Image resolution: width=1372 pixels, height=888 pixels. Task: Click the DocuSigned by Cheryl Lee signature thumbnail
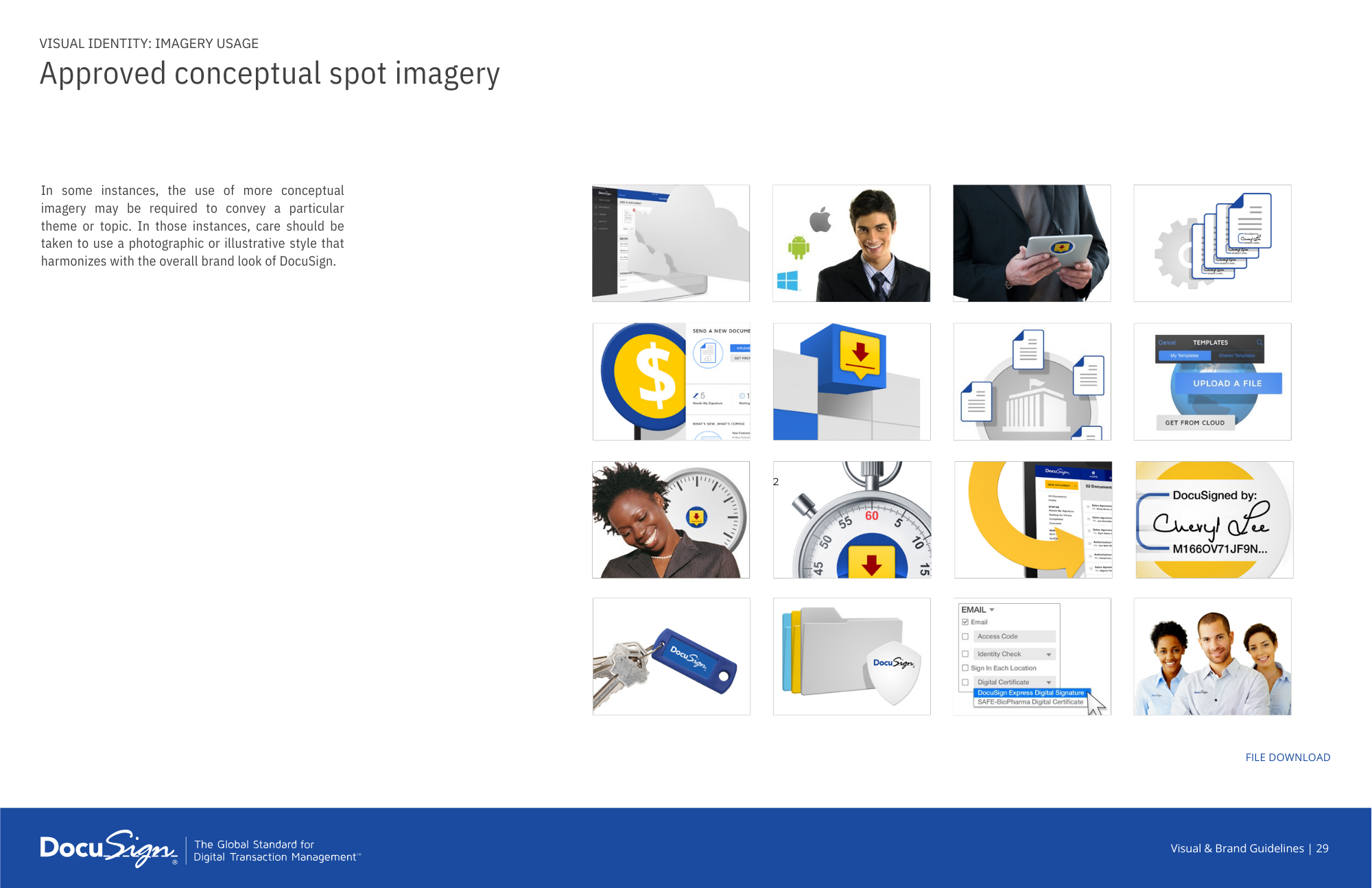[1214, 519]
